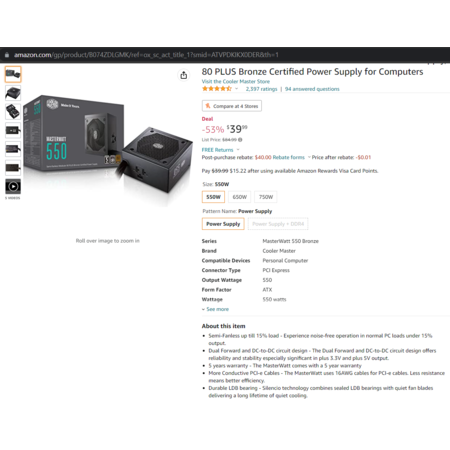Screen dimensions: 450x450
Task: Expand the star ratings dropdown arrow
Action: point(236,89)
